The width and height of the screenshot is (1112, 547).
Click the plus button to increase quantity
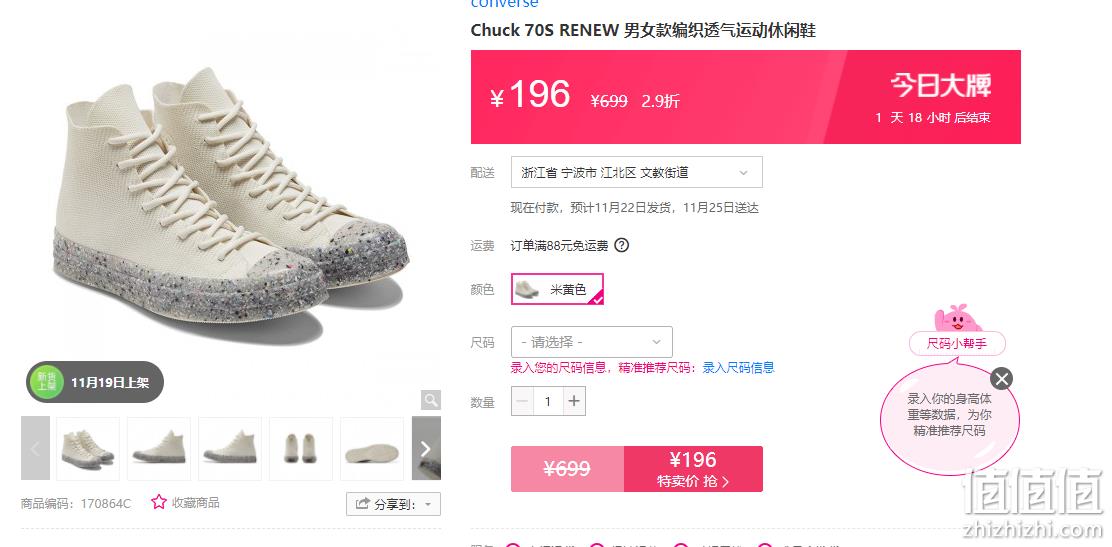coord(574,402)
